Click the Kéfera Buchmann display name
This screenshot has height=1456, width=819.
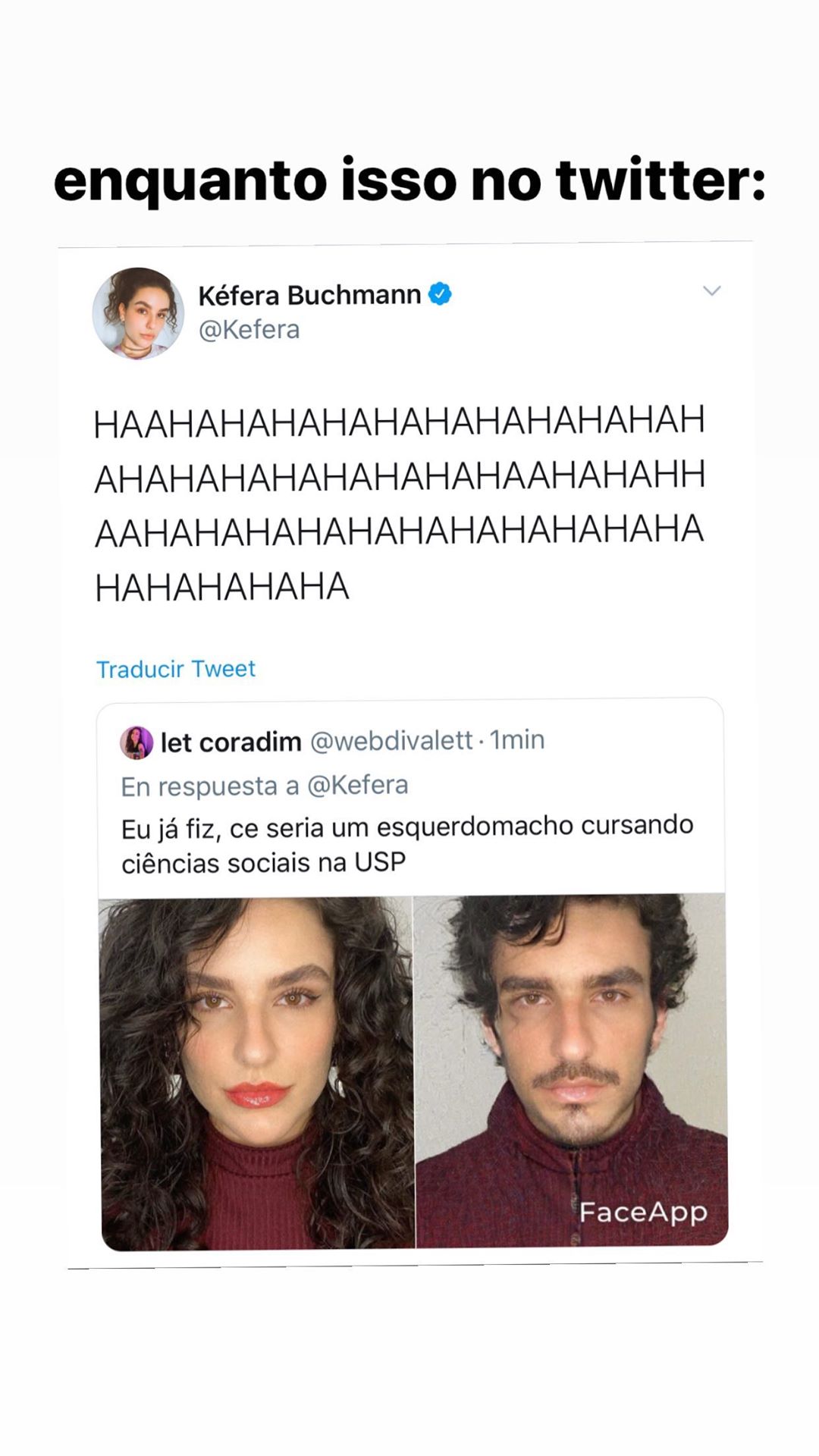tap(309, 294)
